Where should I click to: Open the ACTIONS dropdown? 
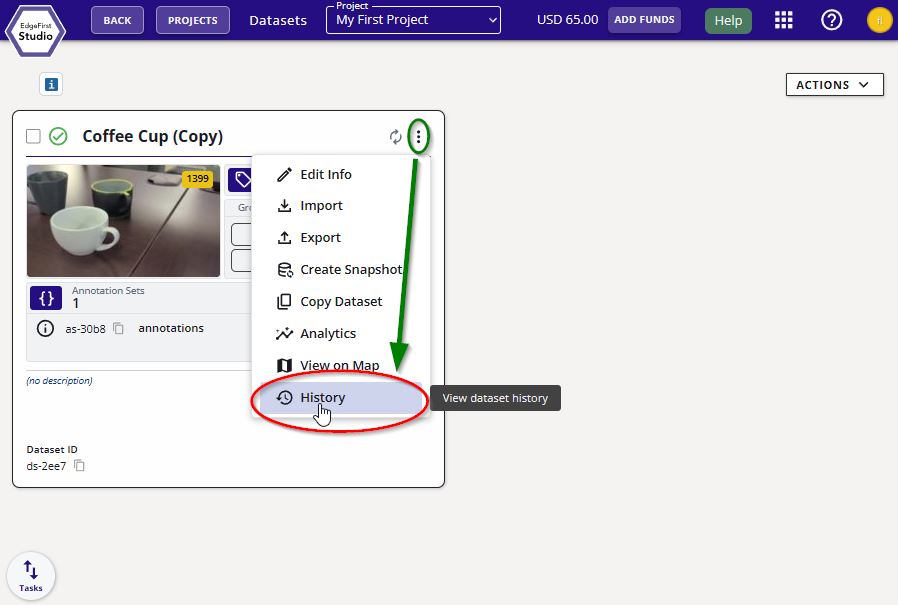pyautogui.click(x=834, y=85)
